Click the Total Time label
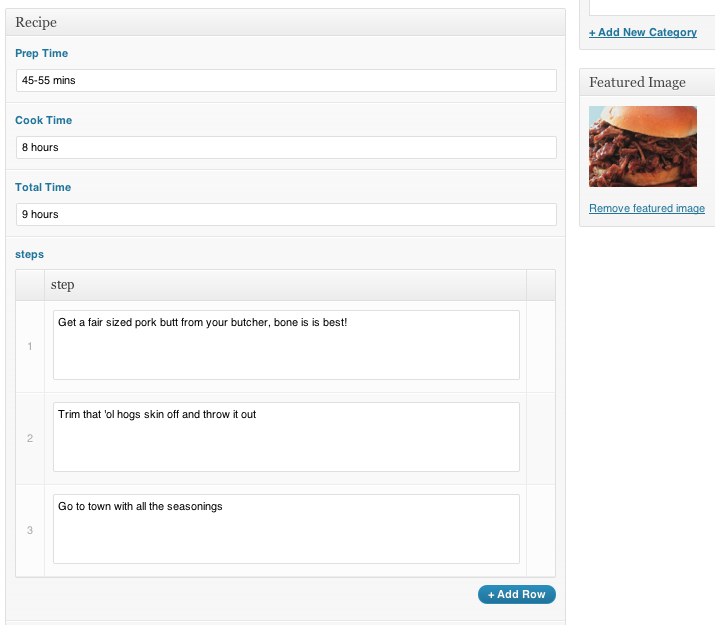The width and height of the screenshot is (715, 625). [x=43, y=187]
